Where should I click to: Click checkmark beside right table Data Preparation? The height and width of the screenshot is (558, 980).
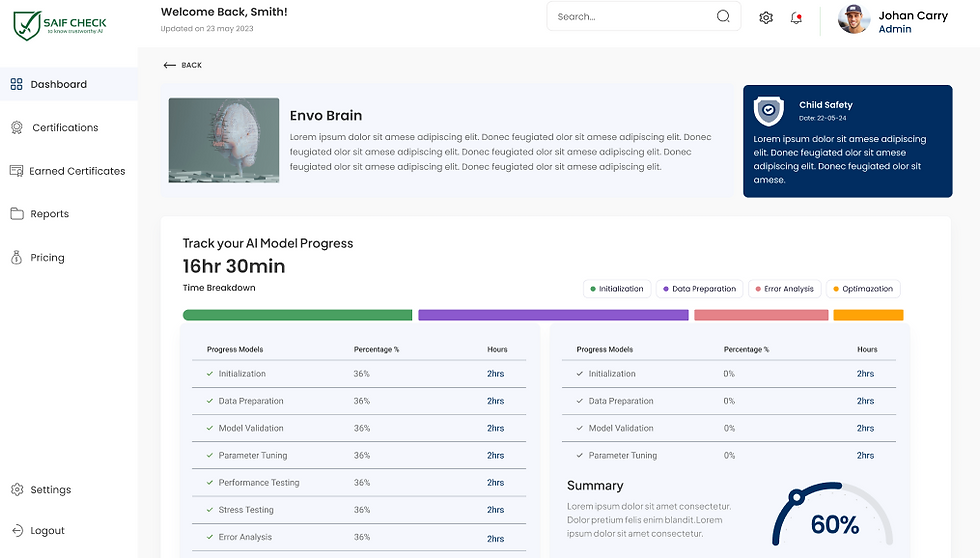click(x=580, y=401)
